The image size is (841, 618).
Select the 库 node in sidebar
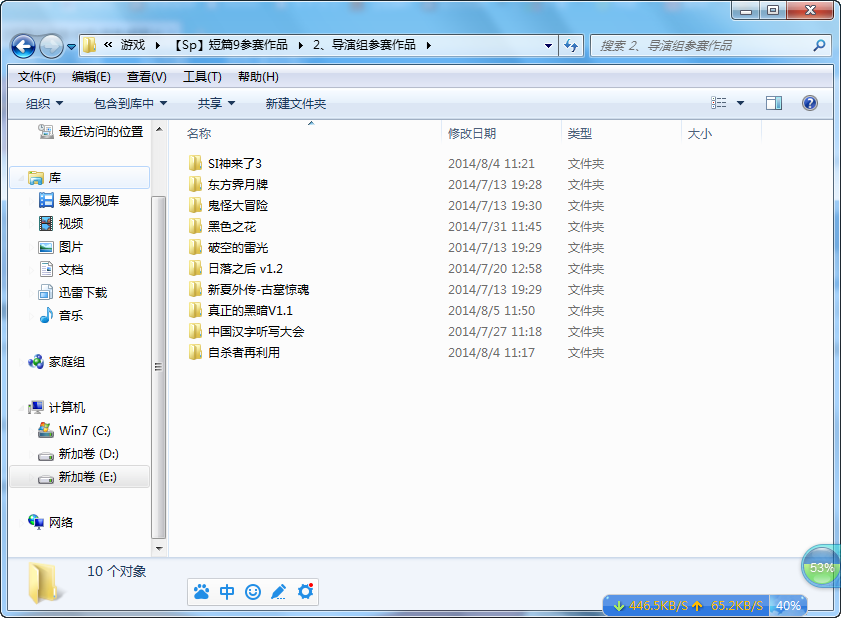click(79, 178)
